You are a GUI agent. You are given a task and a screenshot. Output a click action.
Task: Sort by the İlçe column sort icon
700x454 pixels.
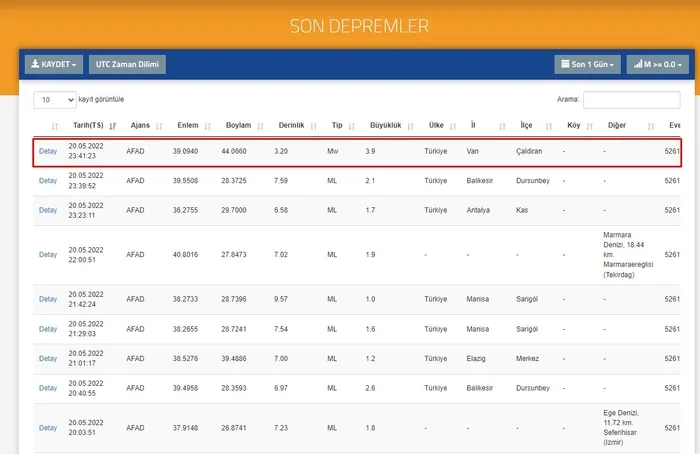[549, 126]
